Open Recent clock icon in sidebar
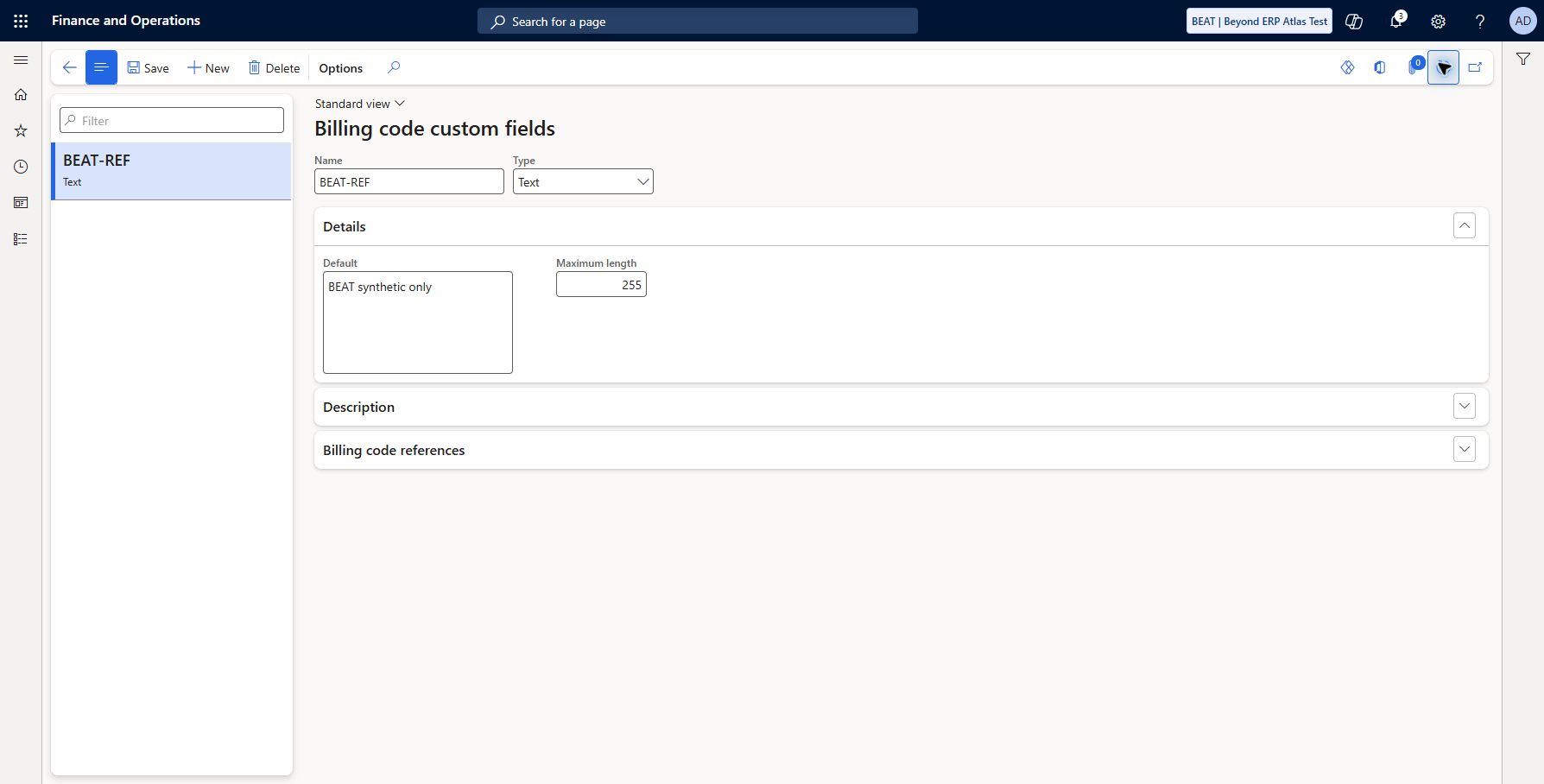This screenshot has width=1544, height=784. 21,167
